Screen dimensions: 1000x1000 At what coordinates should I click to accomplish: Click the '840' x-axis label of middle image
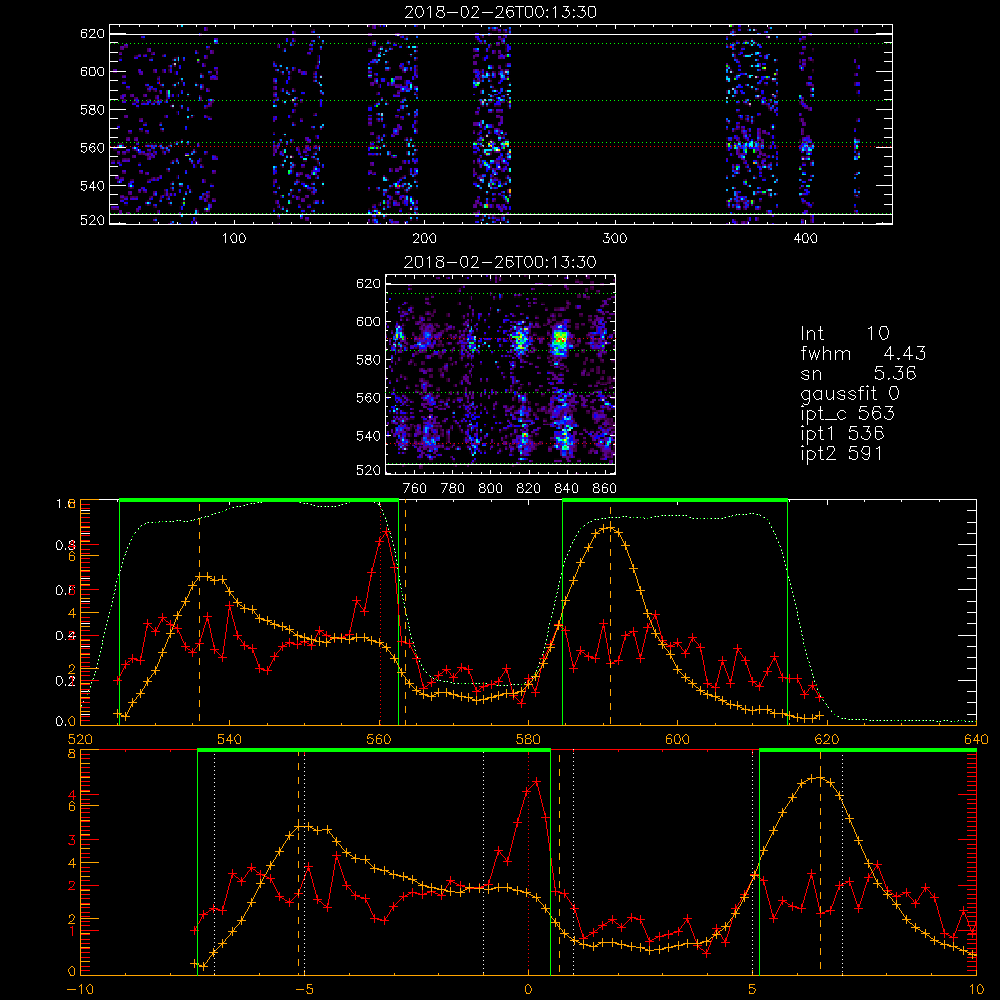tap(566, 489)
